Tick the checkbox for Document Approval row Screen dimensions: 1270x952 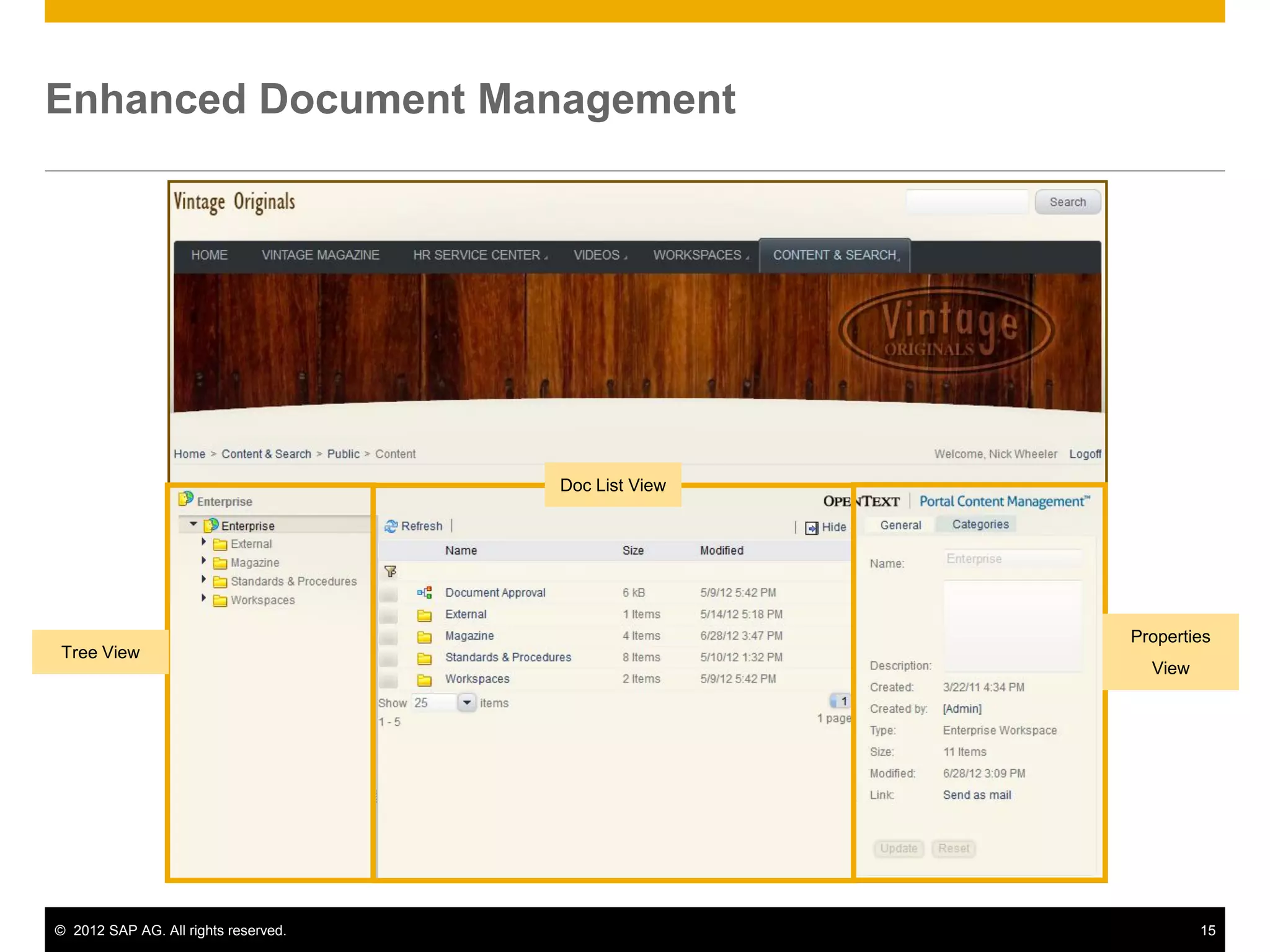tap(389, 594)
